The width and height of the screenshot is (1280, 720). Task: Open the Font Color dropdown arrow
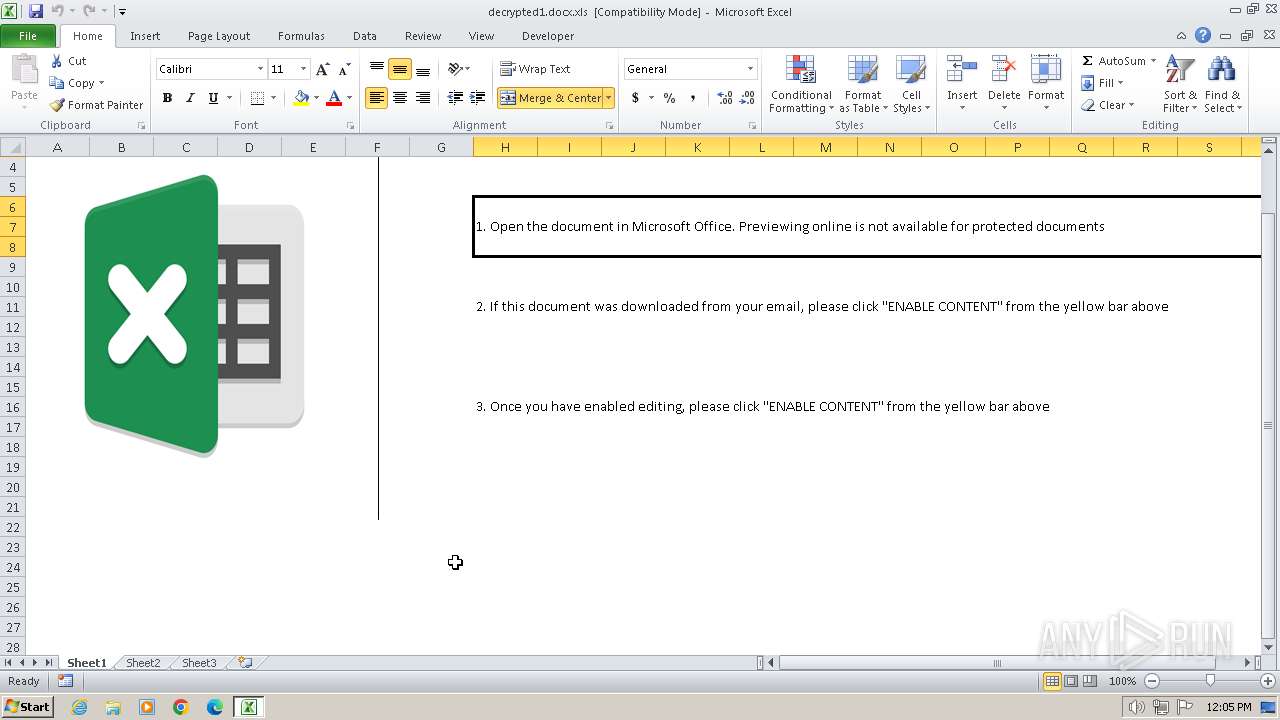(x=349, y=98)
